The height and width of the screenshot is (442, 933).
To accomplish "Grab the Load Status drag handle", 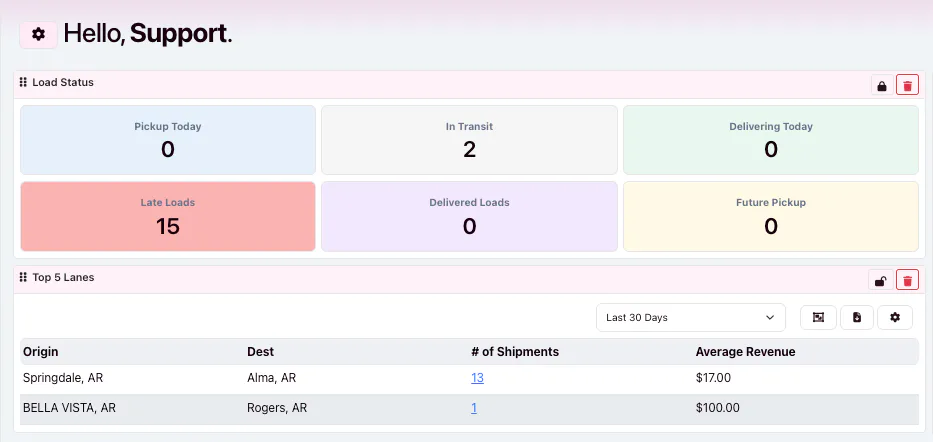I will pos(23,82).
